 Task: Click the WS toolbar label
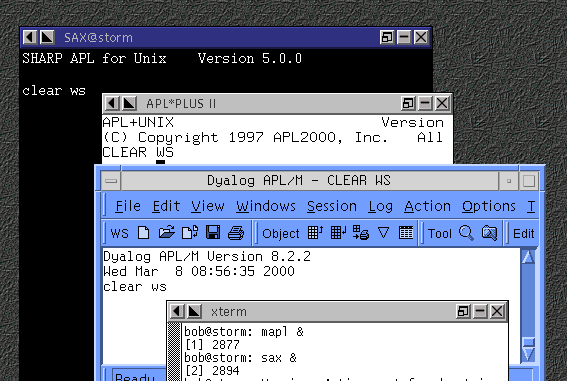coord(120,233)
